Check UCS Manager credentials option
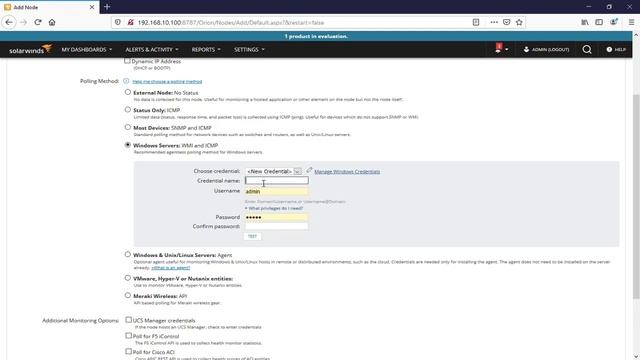Screen dimensions: 640x360 coord(129,320)
